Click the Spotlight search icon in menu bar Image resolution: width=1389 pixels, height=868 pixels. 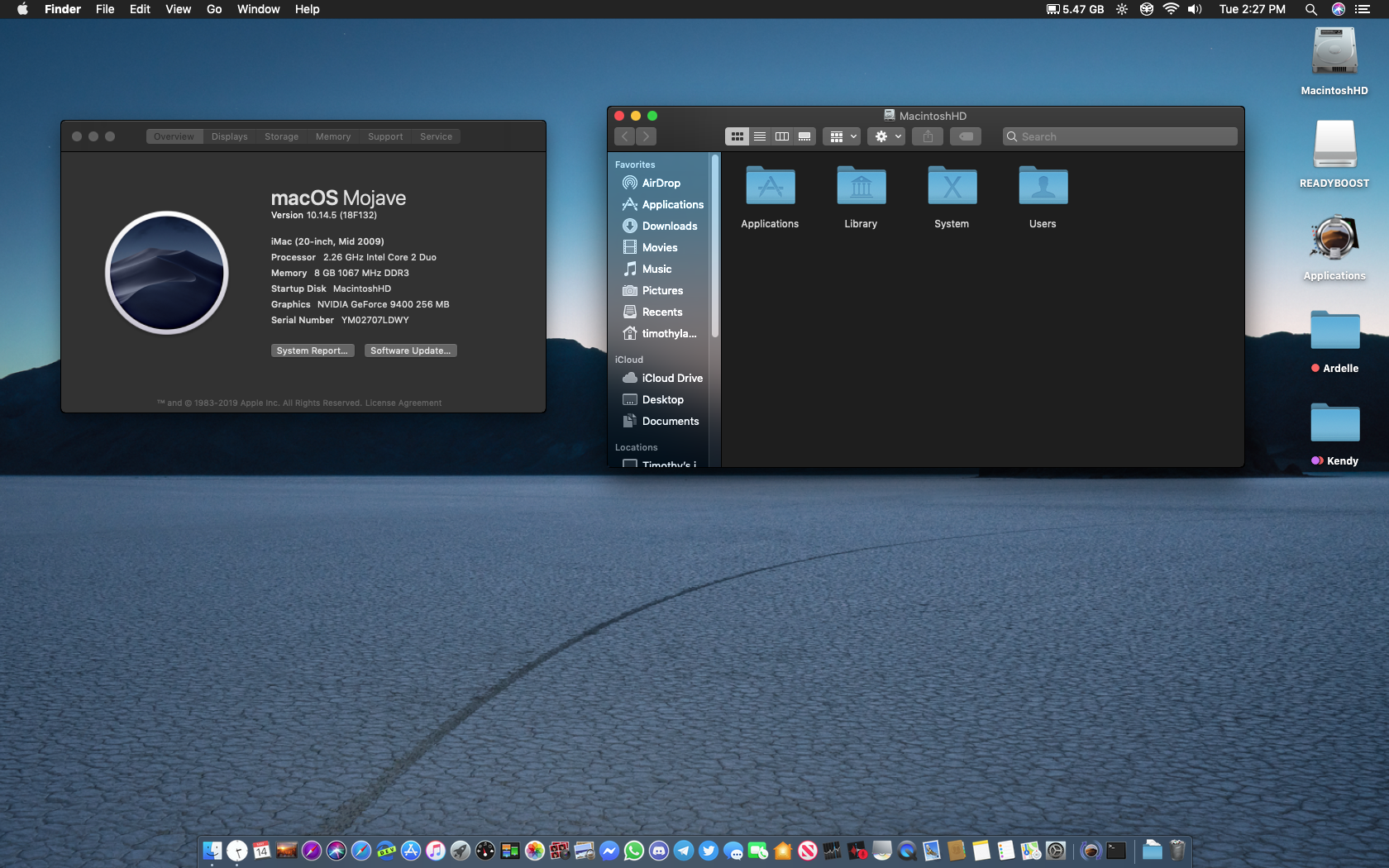(1310, 9)
